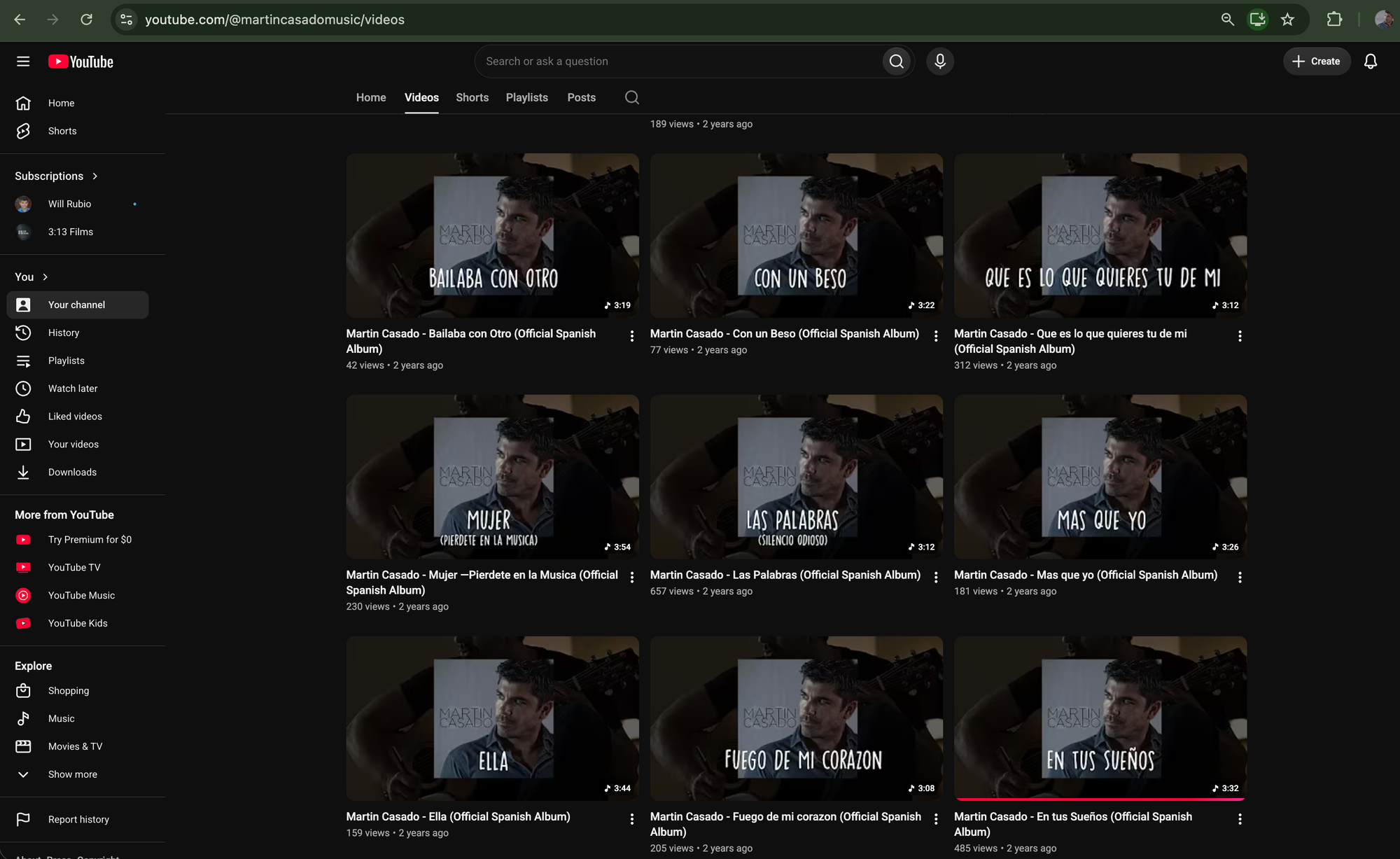Open the channel Playlists tab
This screenshot has height=859, width=1400.
tap(527, 97)
